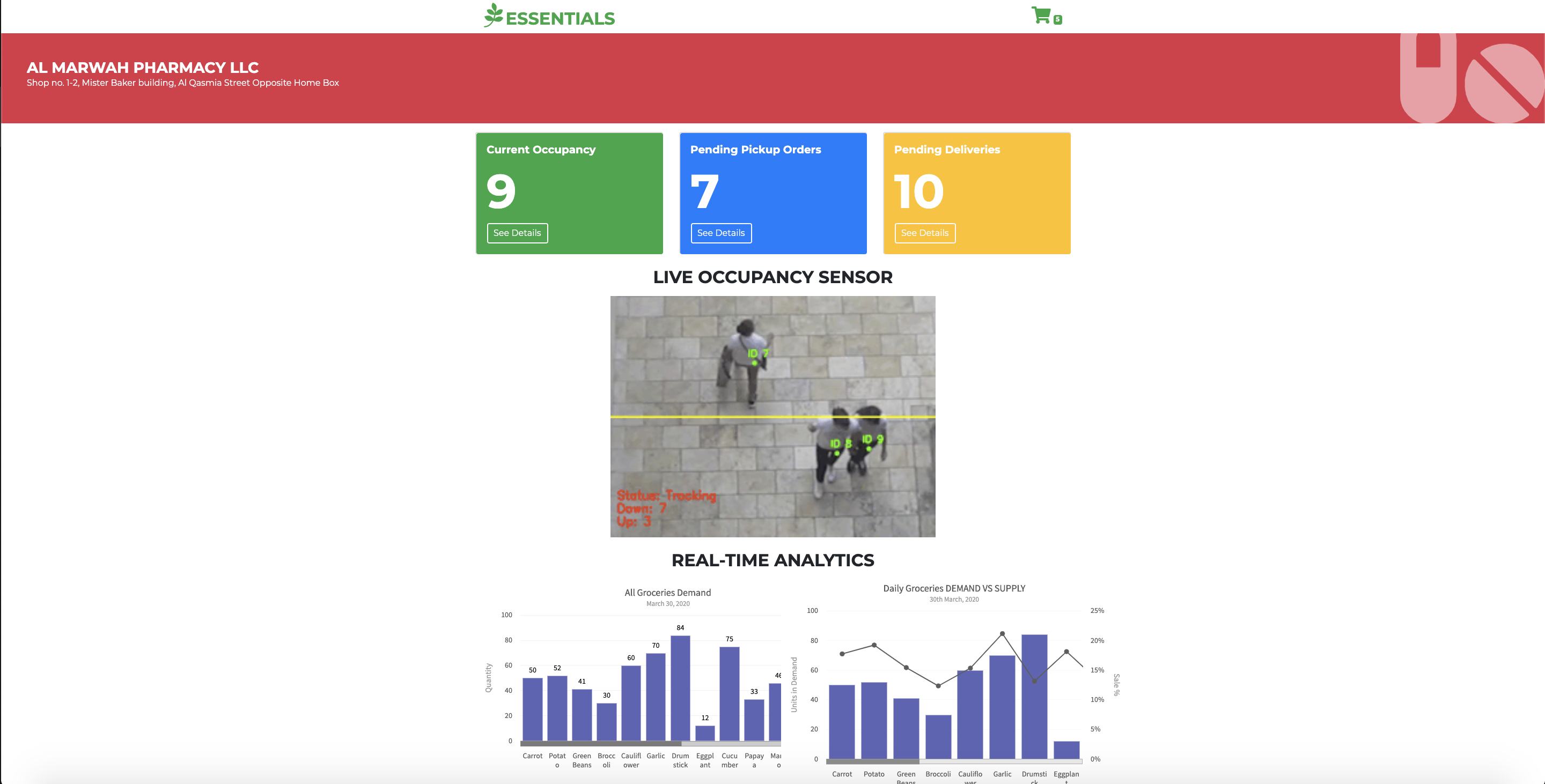Click the cart item count badge
1545x784 pixels.
[x=1058, y=20]
